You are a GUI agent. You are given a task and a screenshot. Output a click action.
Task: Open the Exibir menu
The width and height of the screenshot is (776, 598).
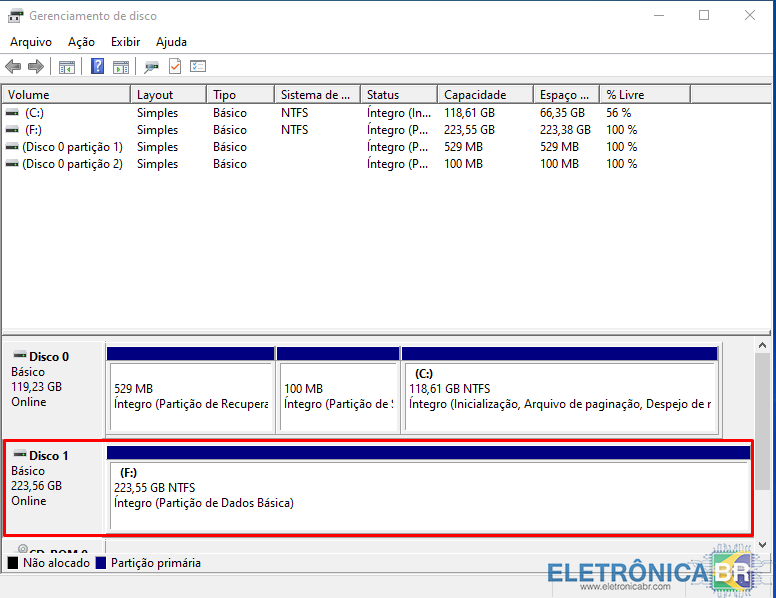[x=125, y=42]
